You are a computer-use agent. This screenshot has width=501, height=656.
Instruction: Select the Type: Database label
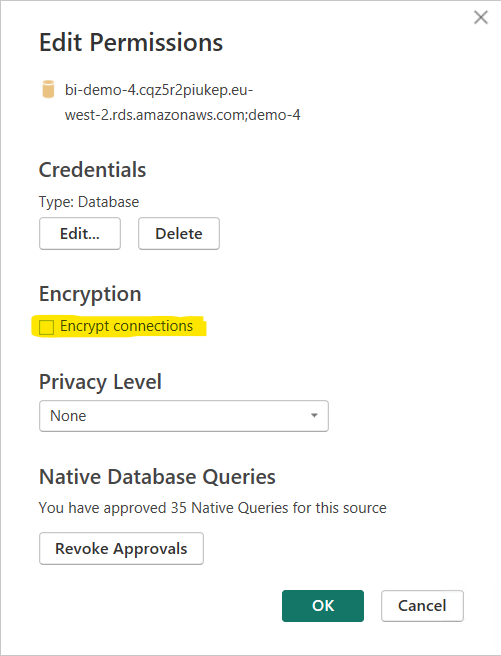click(x=89, y=202)
